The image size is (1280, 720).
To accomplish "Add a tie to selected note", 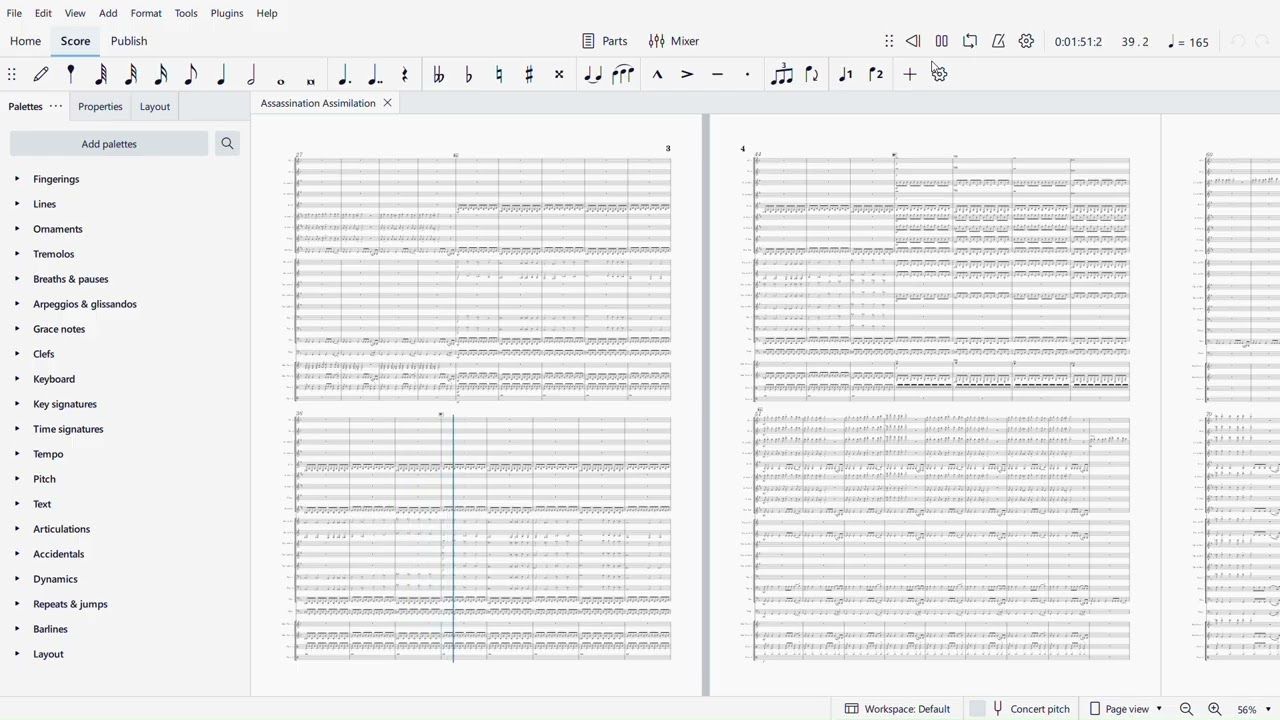I will click(x=593, y=75).
